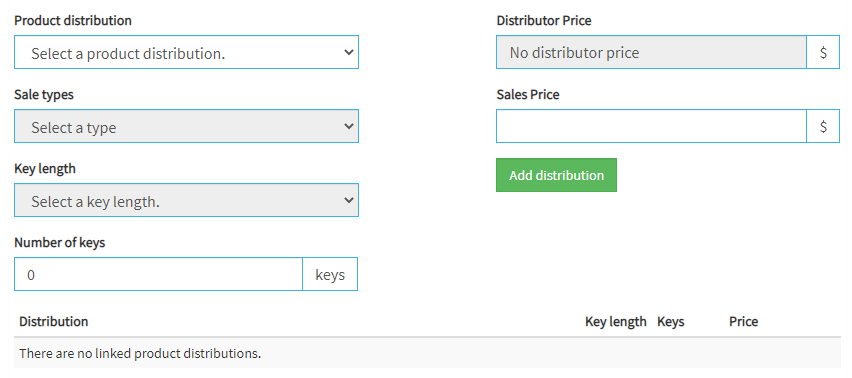Click the Distribution column header
The height and width of the screenshot is (378, 852).
[53, 322]
